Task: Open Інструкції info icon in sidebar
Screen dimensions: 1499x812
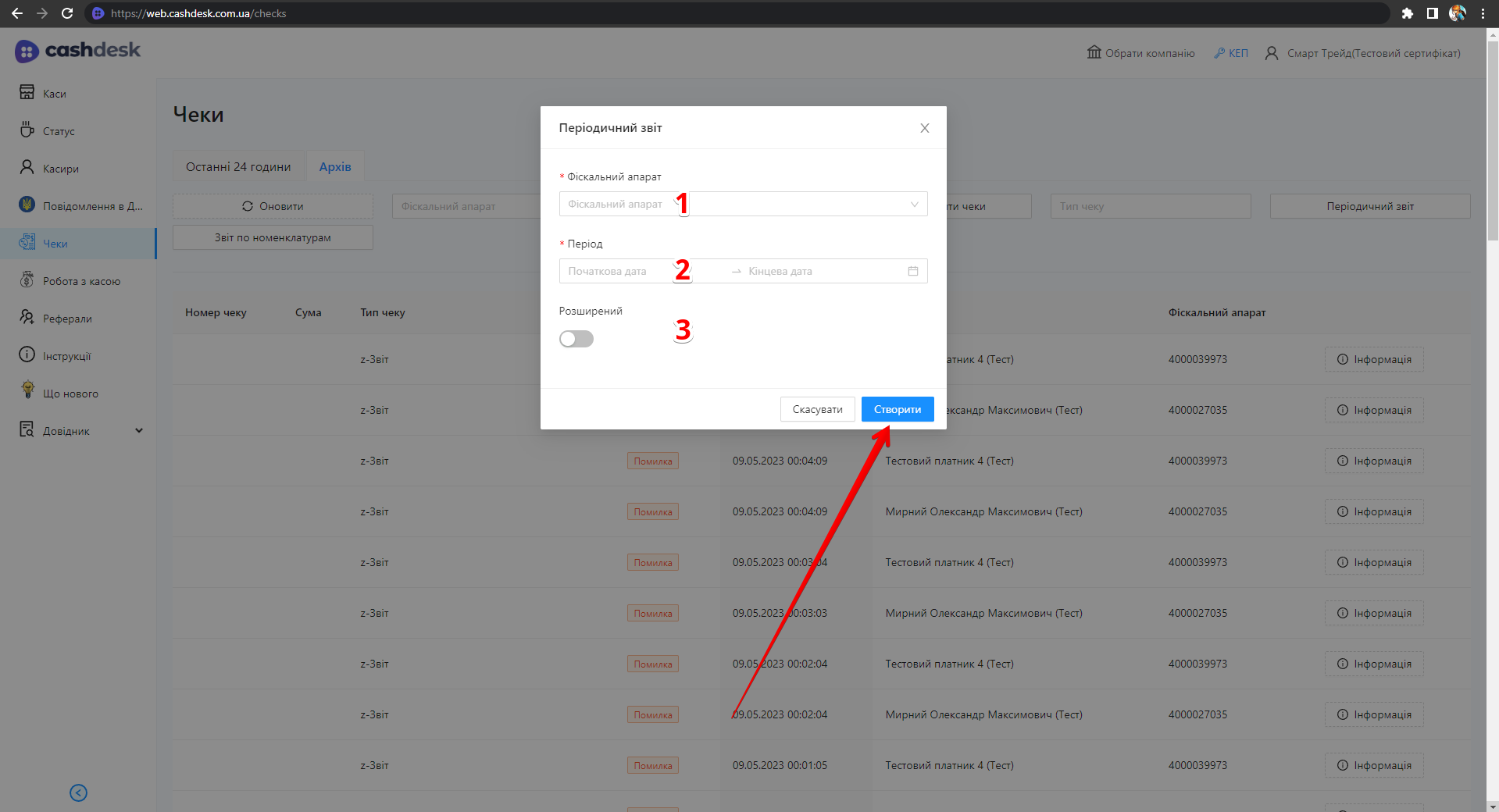Action: [x=27, y=354]
